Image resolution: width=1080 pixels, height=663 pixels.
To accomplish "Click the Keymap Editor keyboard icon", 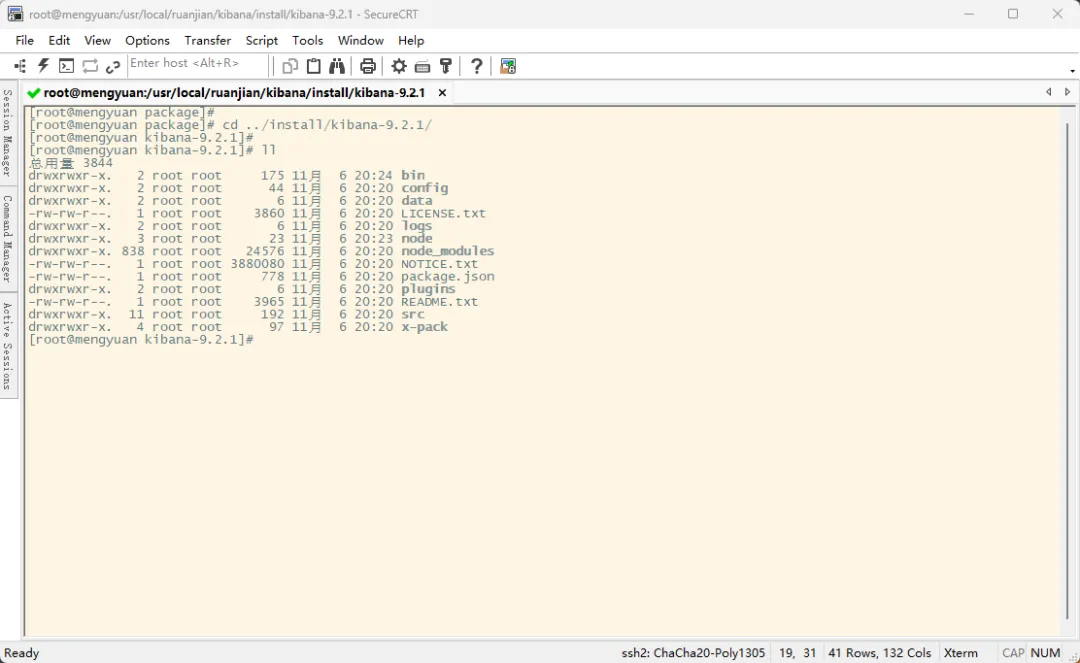I will click(422, 66).
